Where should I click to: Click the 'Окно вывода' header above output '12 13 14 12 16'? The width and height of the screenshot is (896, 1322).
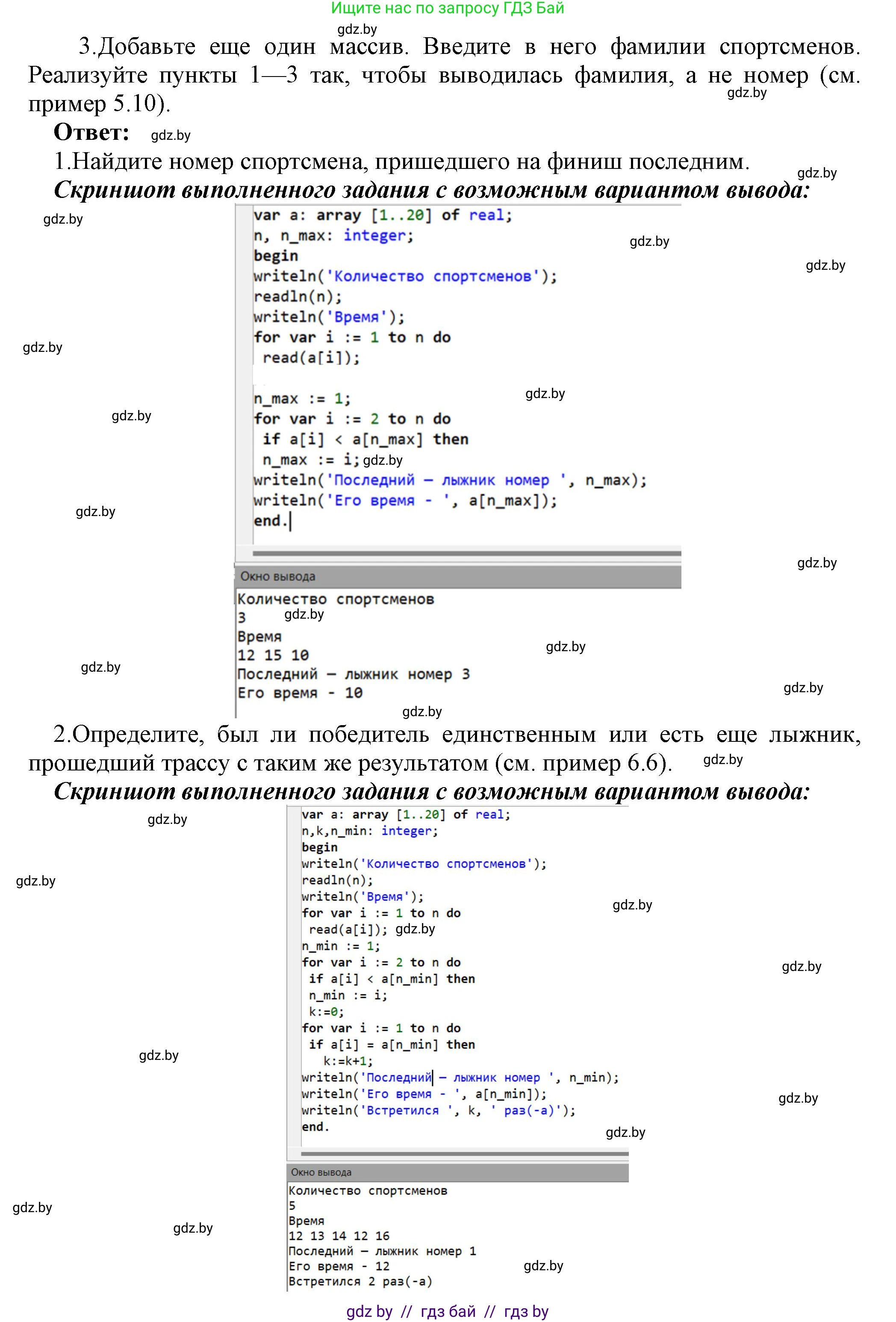(x=457, y=1172)
